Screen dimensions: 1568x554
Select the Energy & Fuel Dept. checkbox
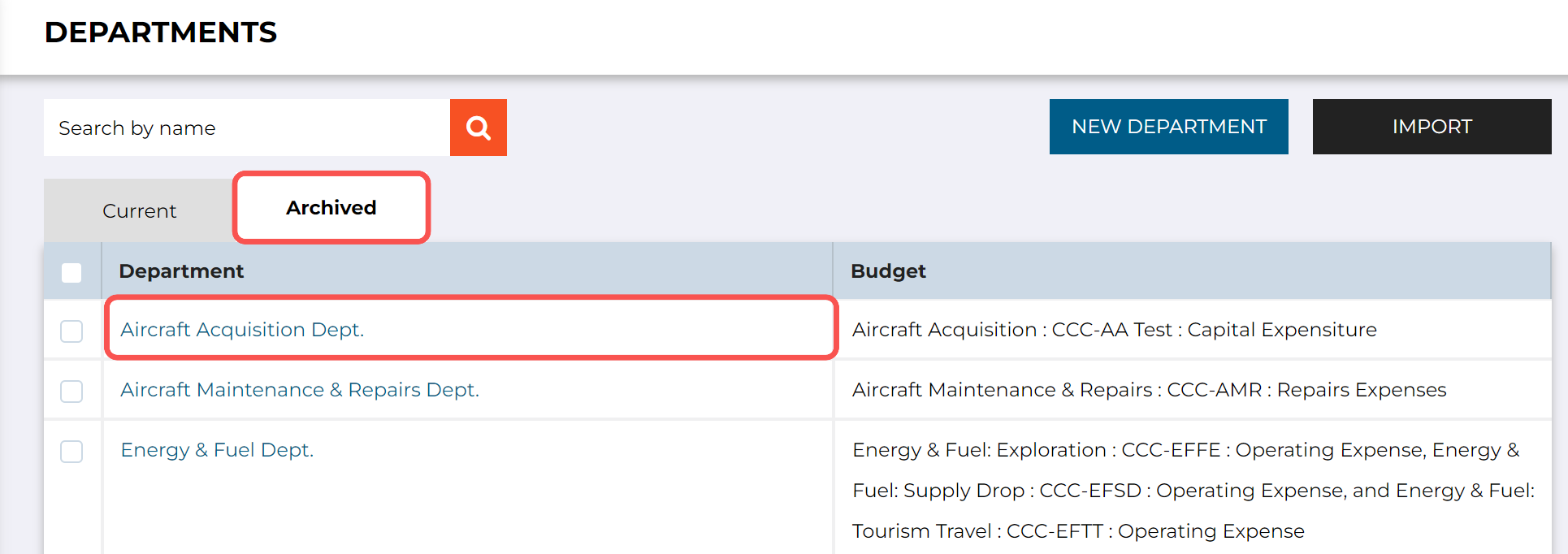[x=71, y=451]
